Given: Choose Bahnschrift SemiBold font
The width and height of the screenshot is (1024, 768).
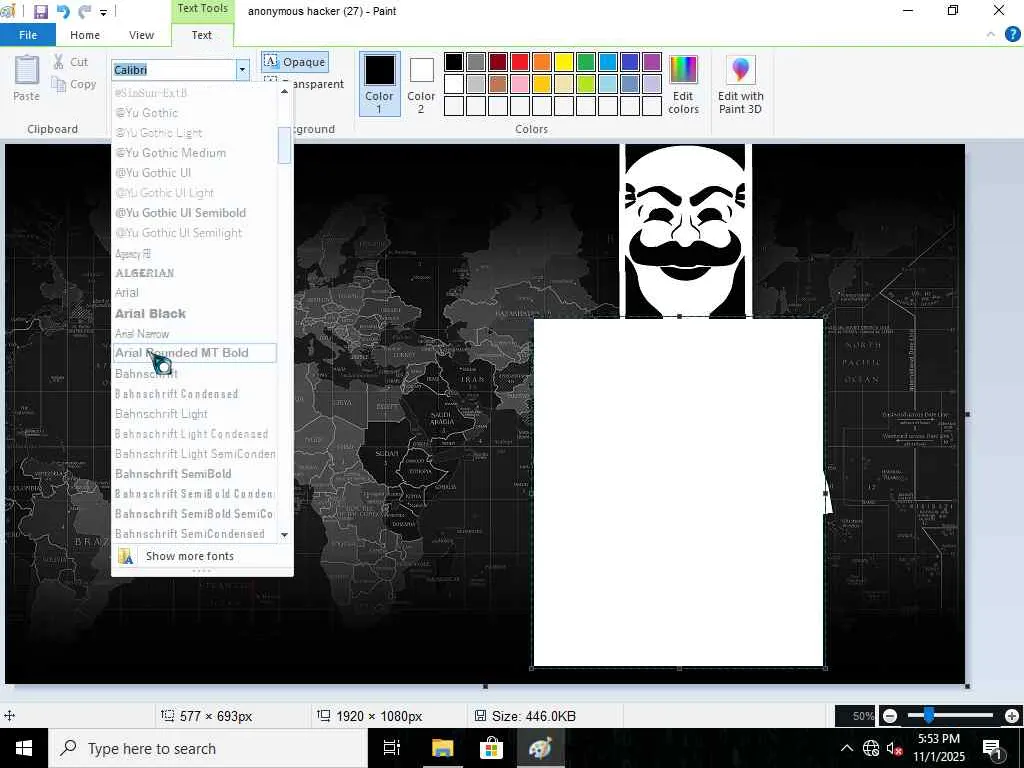Looking at the screenshot, I should (195, 473).
